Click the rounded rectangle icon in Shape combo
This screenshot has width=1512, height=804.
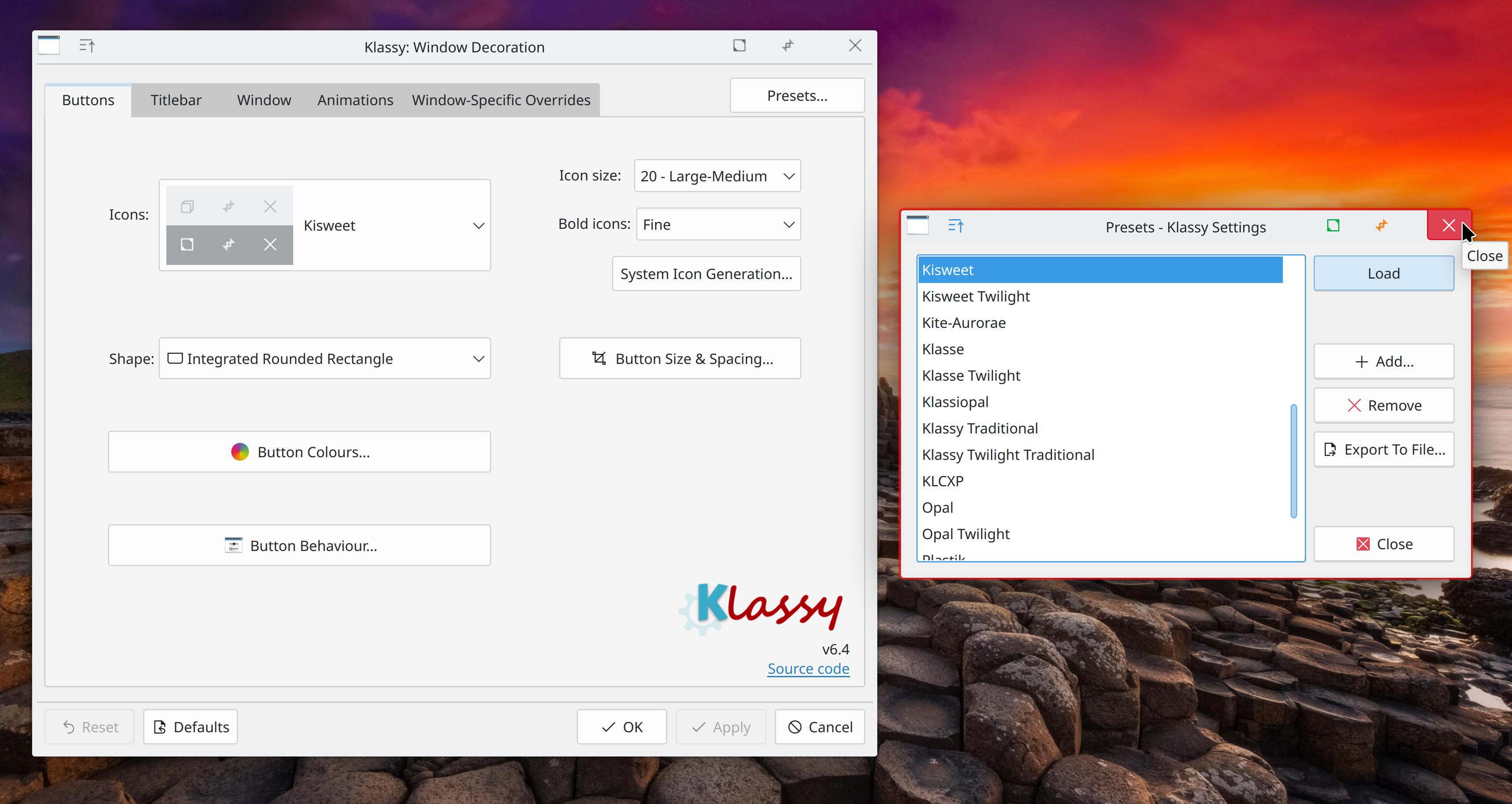[x=175, y=358]
